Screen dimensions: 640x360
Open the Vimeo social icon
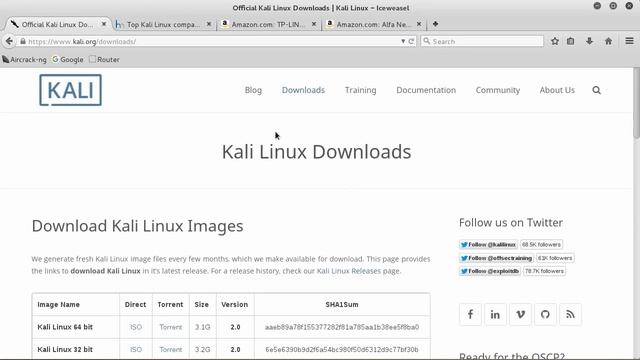point(520,314)
